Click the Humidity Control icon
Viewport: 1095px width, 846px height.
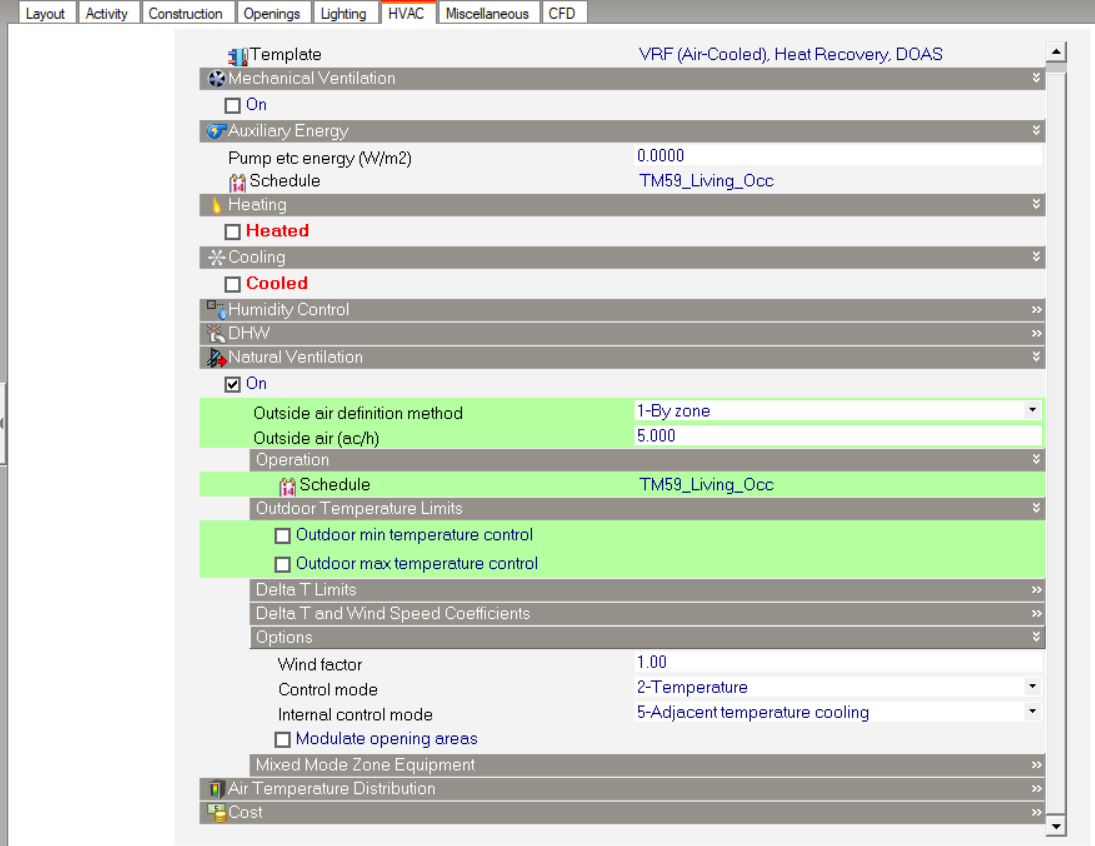click(x=216, y=309)
